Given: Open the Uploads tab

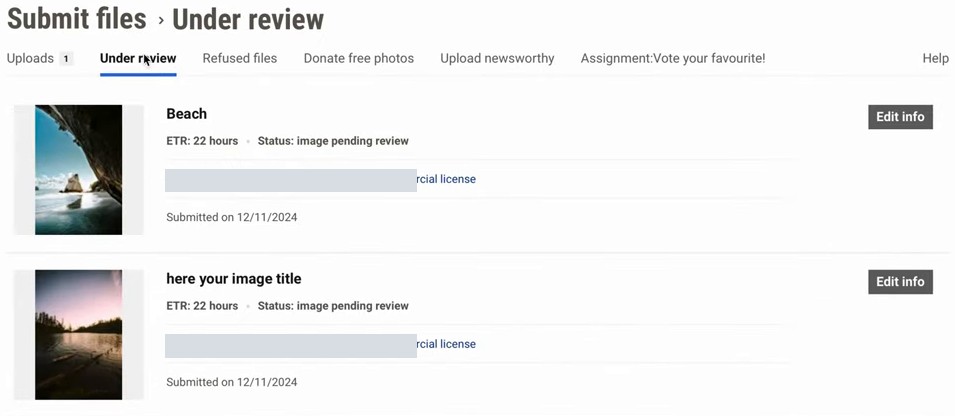Looking at the screenshot, I should [30, 58].
